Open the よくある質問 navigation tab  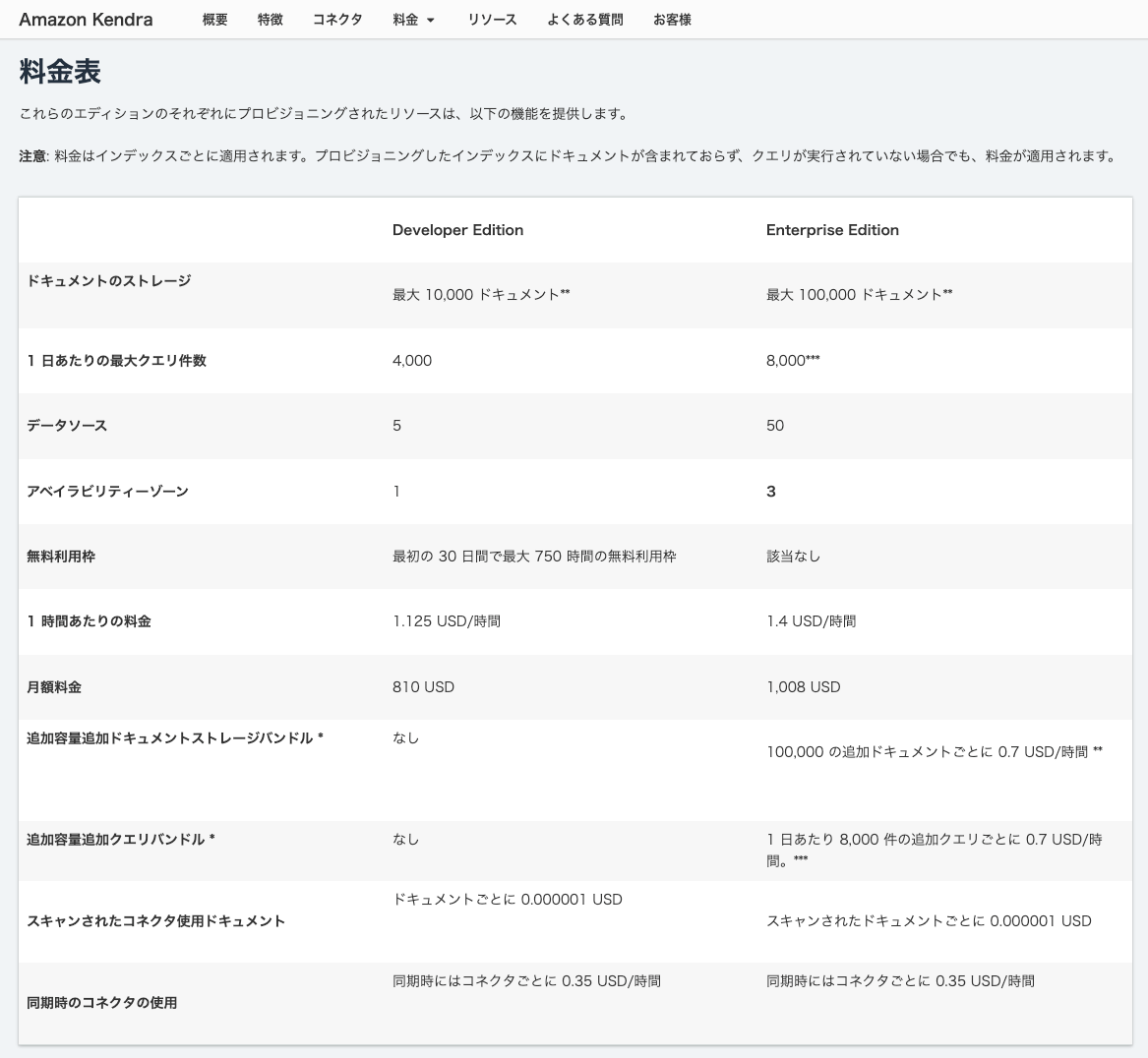point(585,20)
